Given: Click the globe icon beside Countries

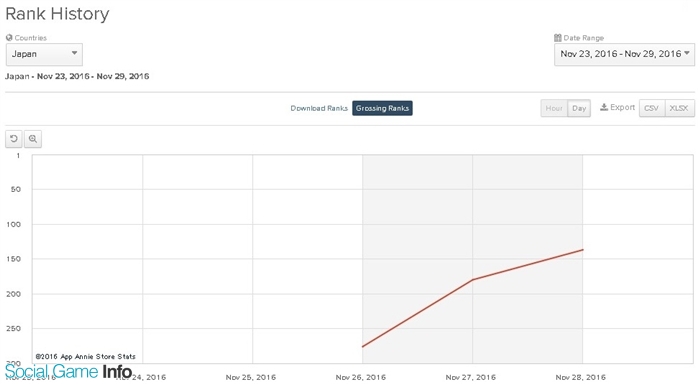Looking at the screenshot, I should (9, 38).
